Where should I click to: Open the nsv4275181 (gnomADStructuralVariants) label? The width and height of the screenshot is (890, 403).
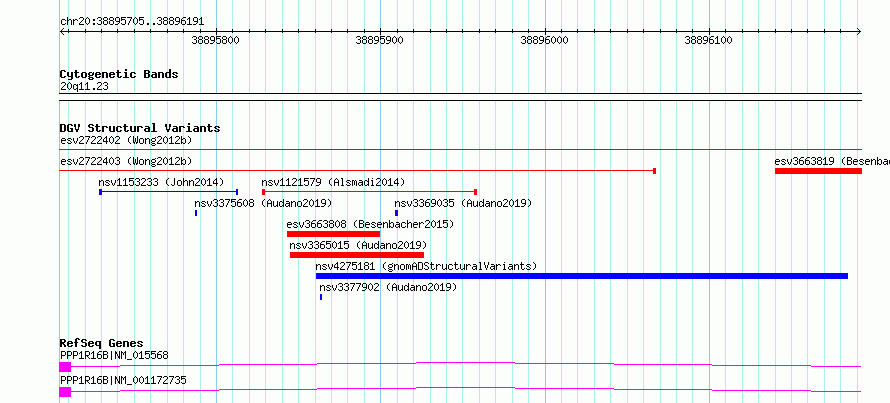426,266
